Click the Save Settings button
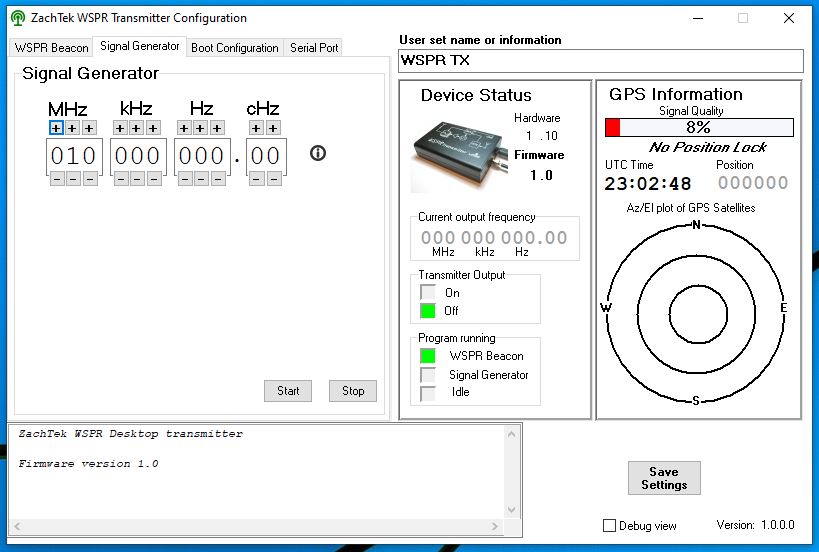The image size is (819, 552). point(664,478)
